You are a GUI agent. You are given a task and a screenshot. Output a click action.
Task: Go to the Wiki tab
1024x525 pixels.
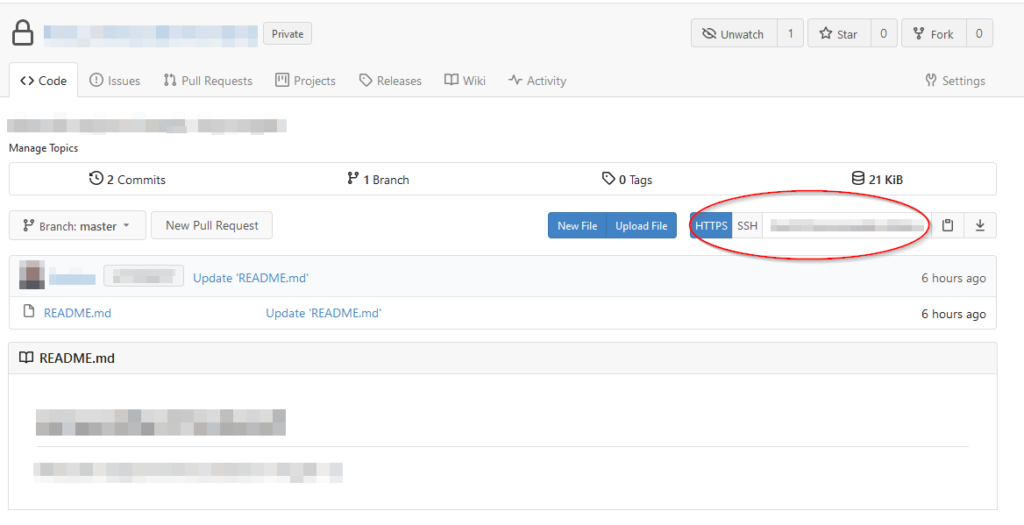465,80
